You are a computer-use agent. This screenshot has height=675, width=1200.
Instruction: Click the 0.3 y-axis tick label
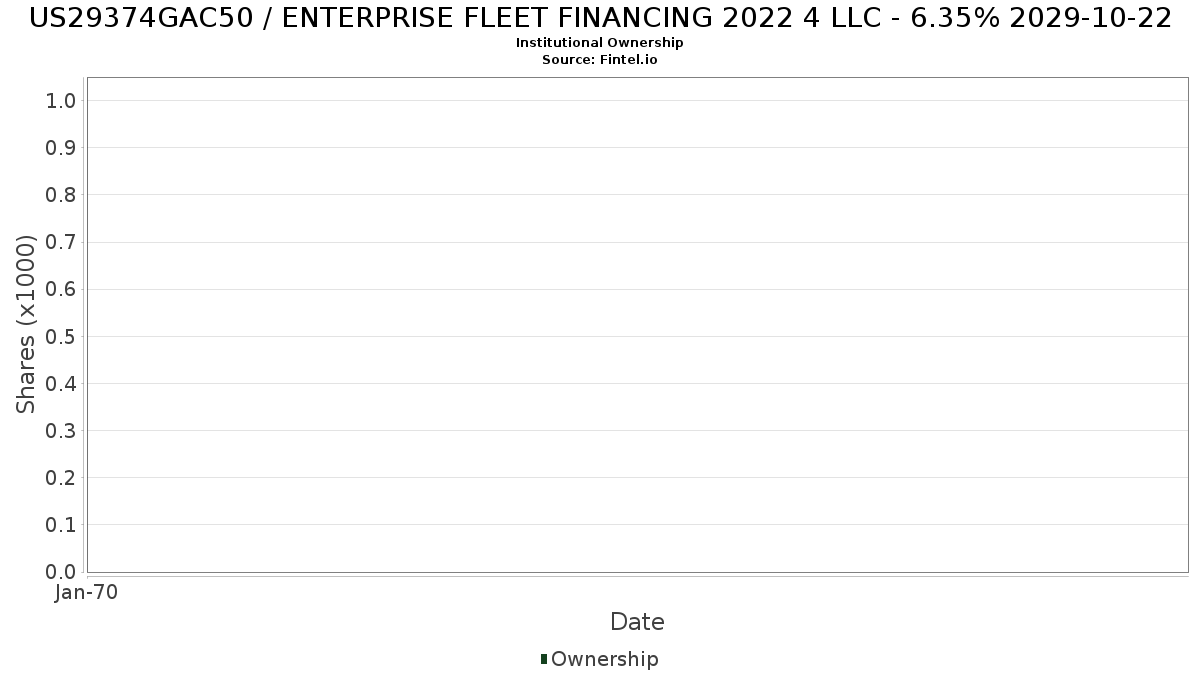coord(61,431)
